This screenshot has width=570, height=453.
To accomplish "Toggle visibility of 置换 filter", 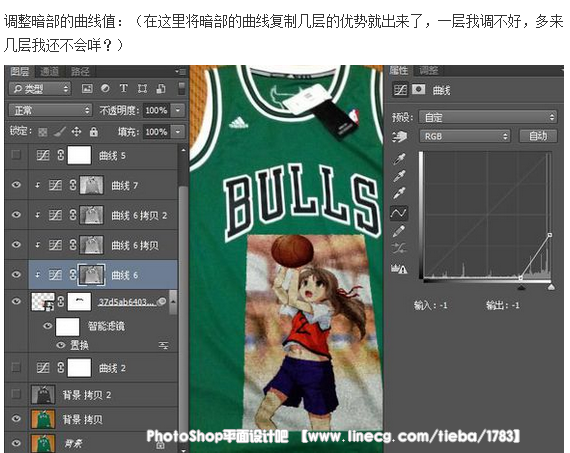I will [x=61, y=345].
